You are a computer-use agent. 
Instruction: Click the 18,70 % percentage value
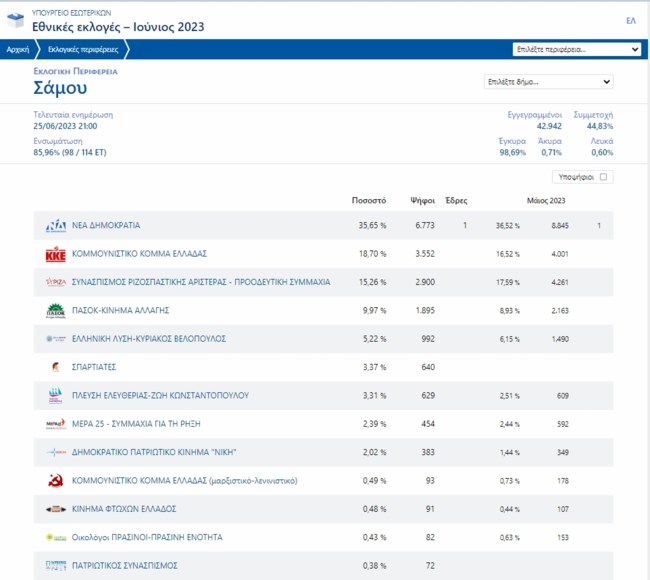point(372,254)
